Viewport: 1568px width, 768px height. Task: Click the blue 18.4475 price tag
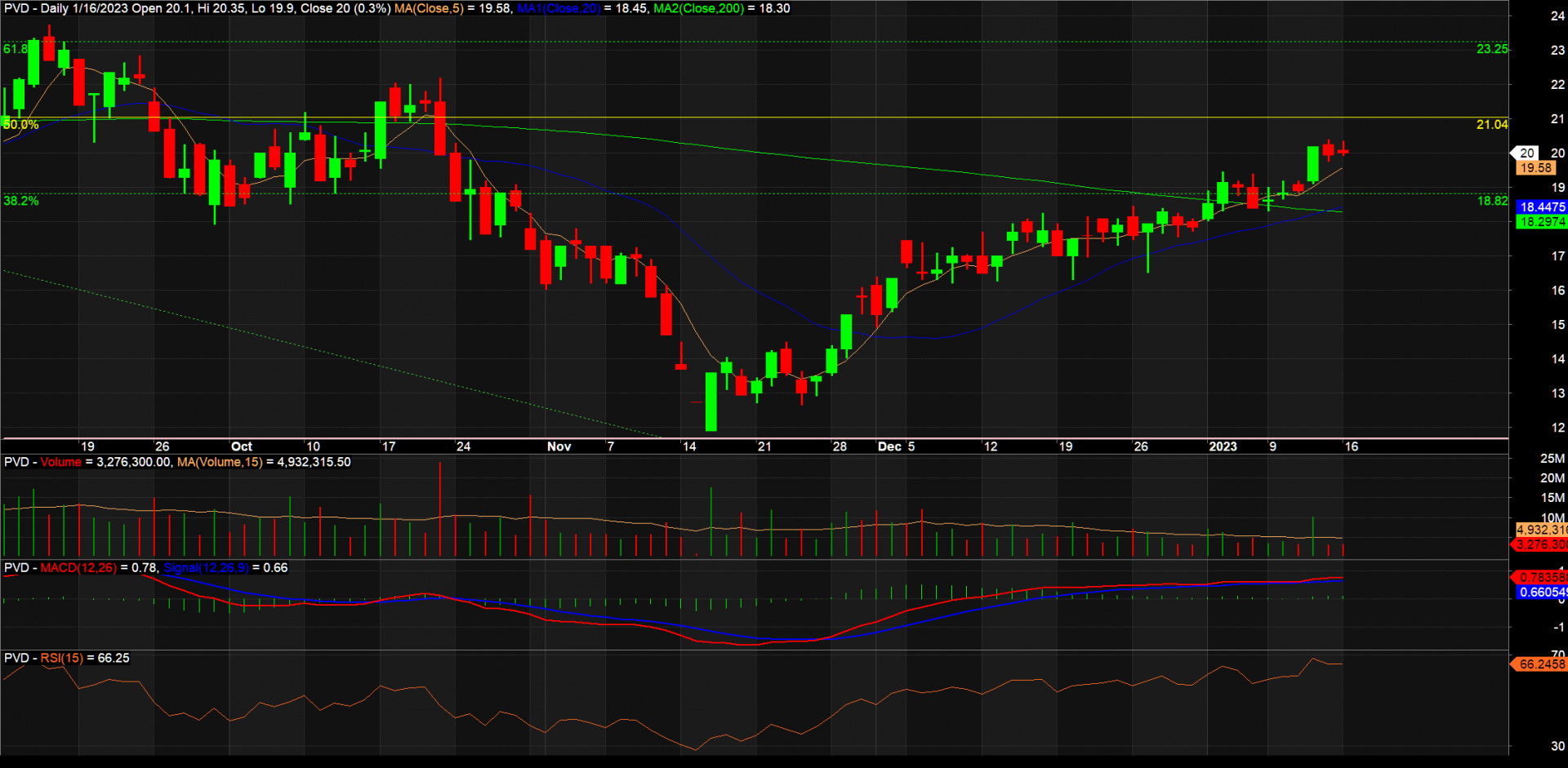click(x=1542, y=207)
